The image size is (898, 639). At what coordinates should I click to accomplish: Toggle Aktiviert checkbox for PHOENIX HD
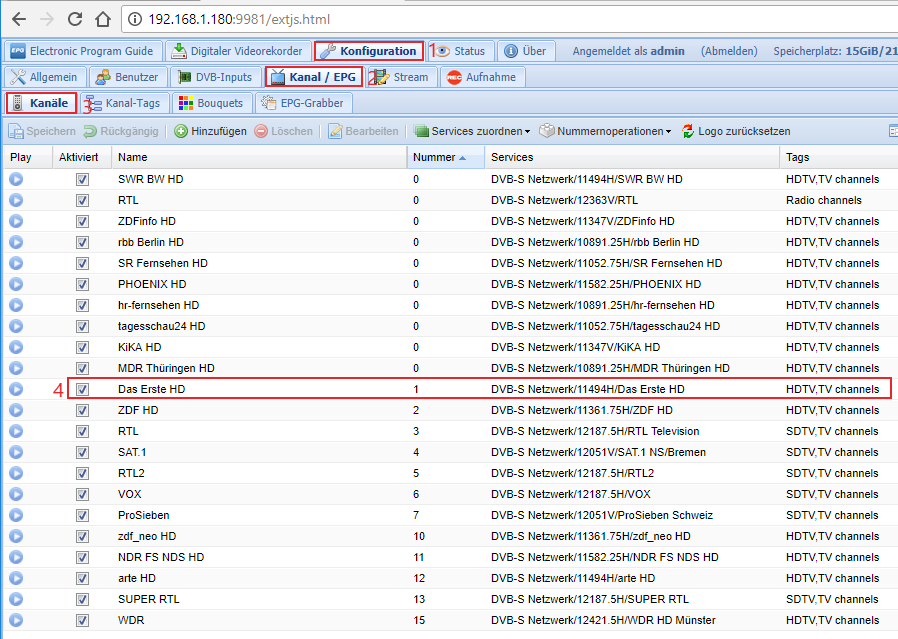click(x=82, y=284)
